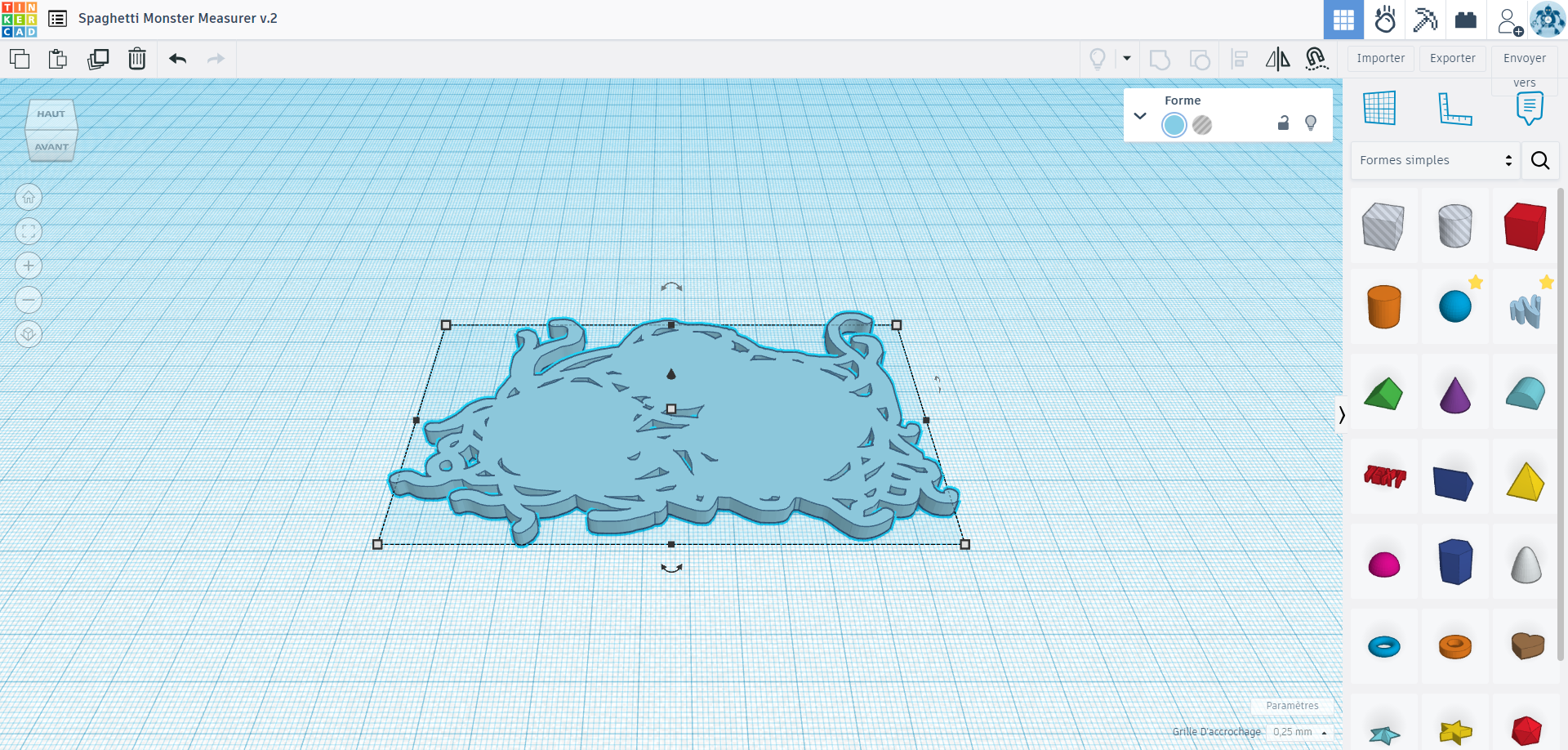Click the Zoom in plus button
Viewport: 1568px width, 750px height.
[29, 266]
